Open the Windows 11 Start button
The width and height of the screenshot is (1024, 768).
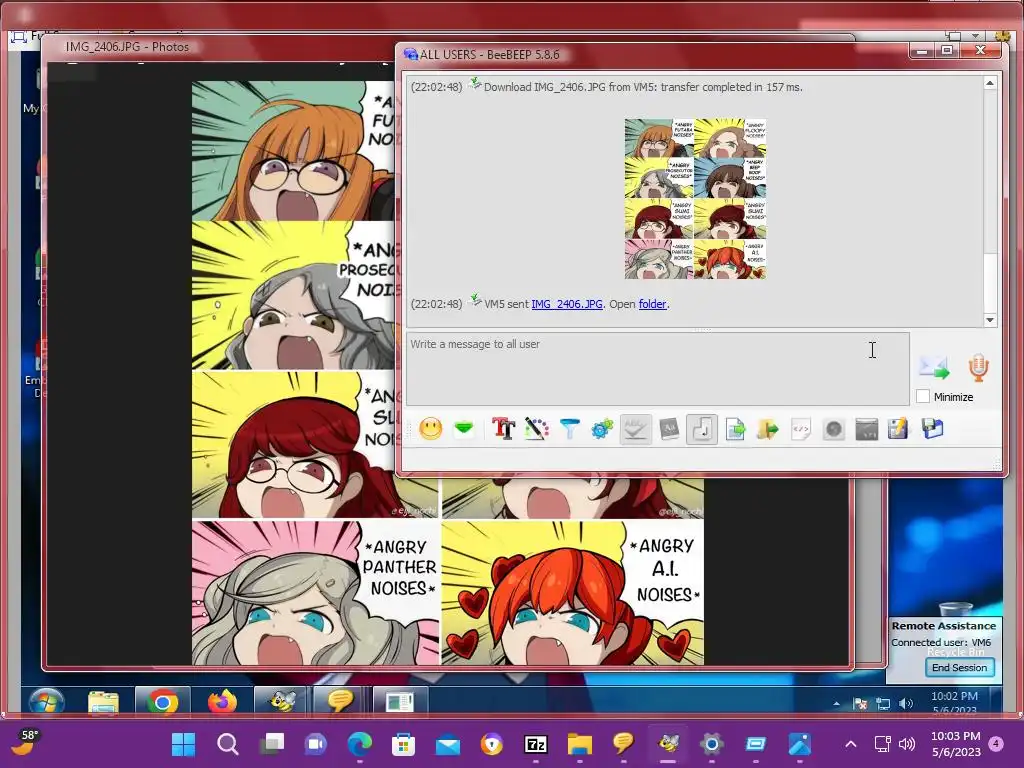tap(184, 744)
